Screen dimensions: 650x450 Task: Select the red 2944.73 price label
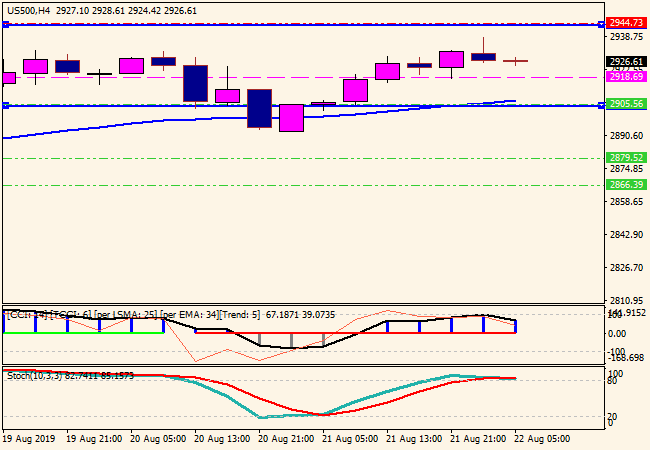tap(625, 22)
